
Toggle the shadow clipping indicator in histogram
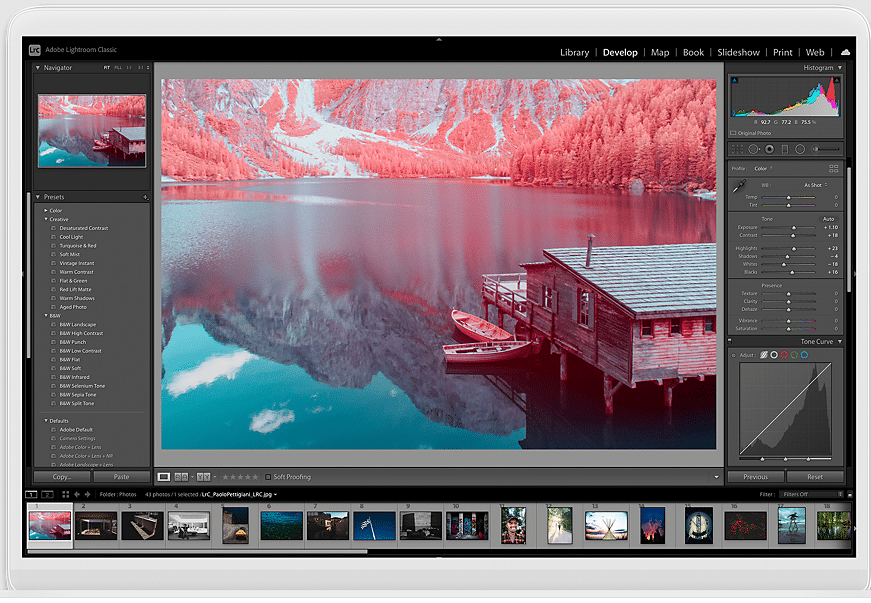[734, 81]
